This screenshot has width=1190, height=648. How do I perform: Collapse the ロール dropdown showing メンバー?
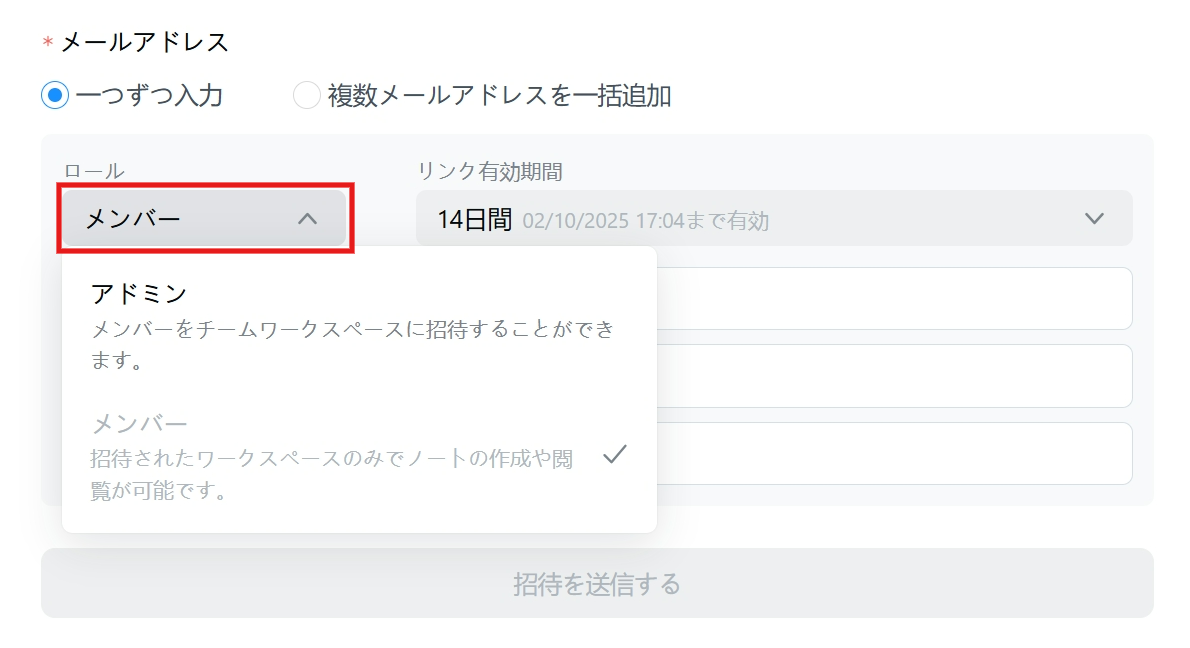[204, 219]
